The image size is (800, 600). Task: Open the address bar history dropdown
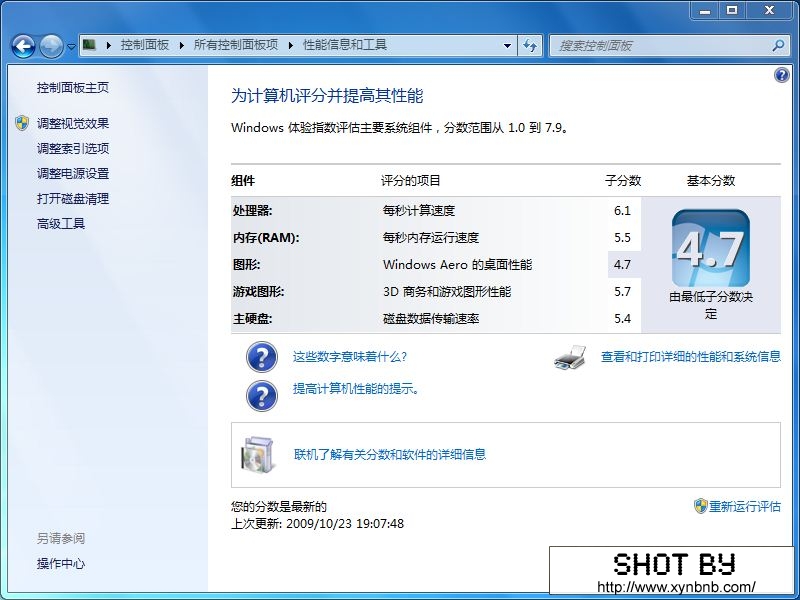507,46
